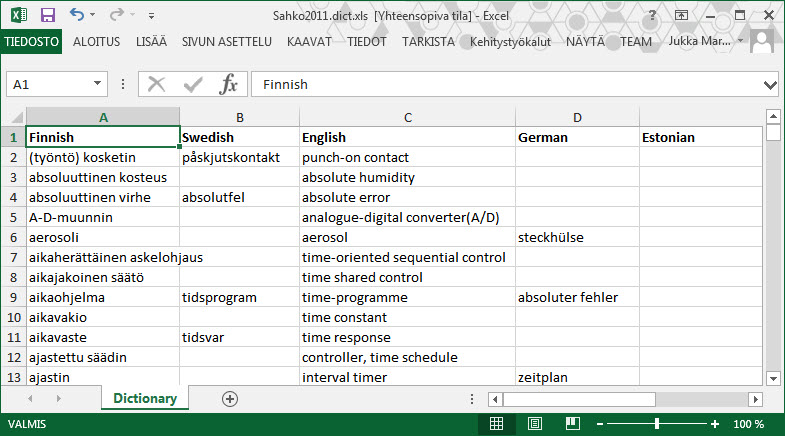785x436 pixels.
Task: Click the Save icon in quick access toolbar
Action: [x=47, y=15]
